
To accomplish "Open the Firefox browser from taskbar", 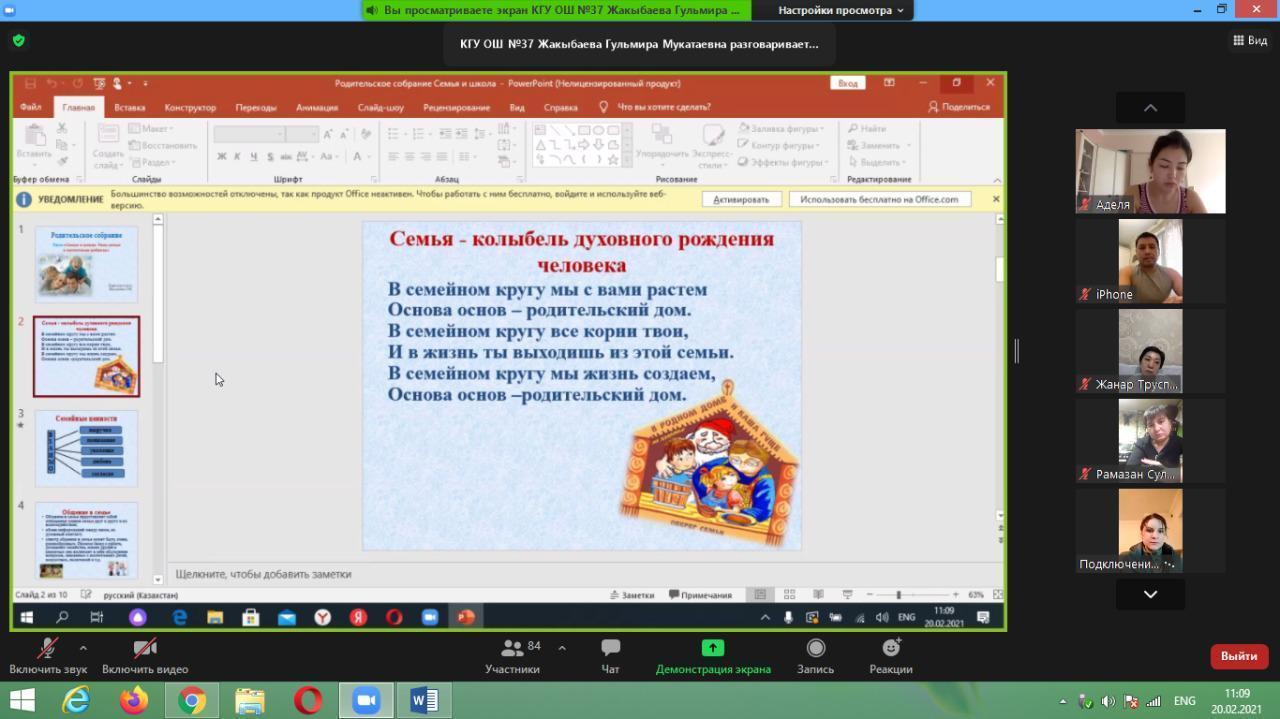I will coord(134,701).
